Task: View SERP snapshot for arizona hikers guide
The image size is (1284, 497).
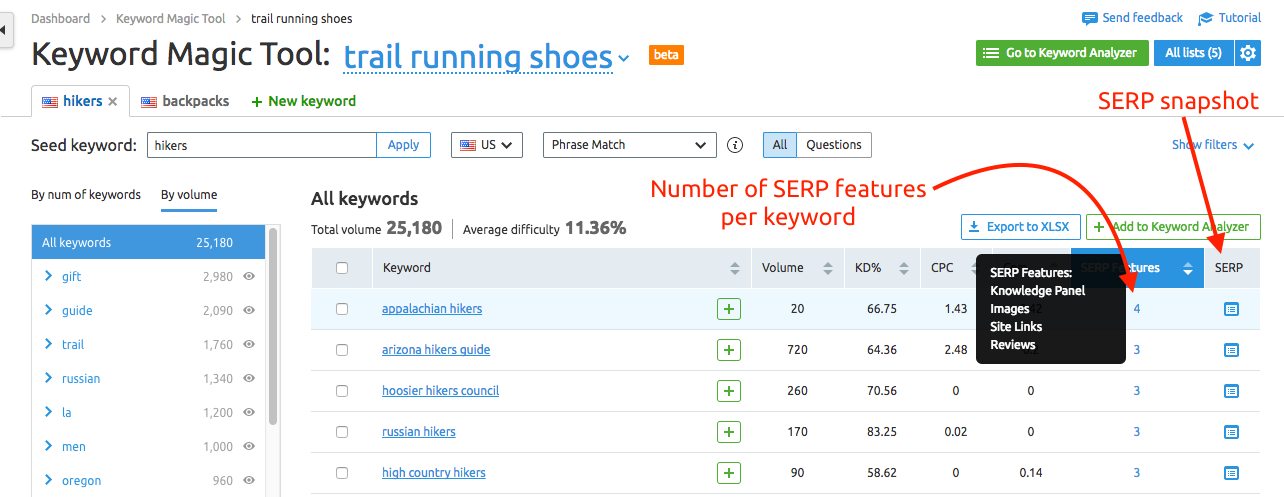Action: [1231, 350]
